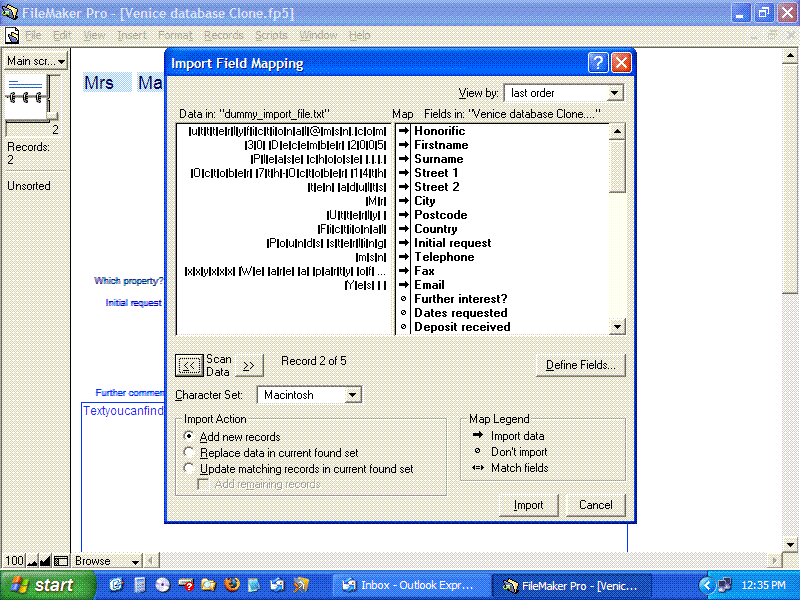Click the 'Pounds sterling' source data row

pos(326,243)
